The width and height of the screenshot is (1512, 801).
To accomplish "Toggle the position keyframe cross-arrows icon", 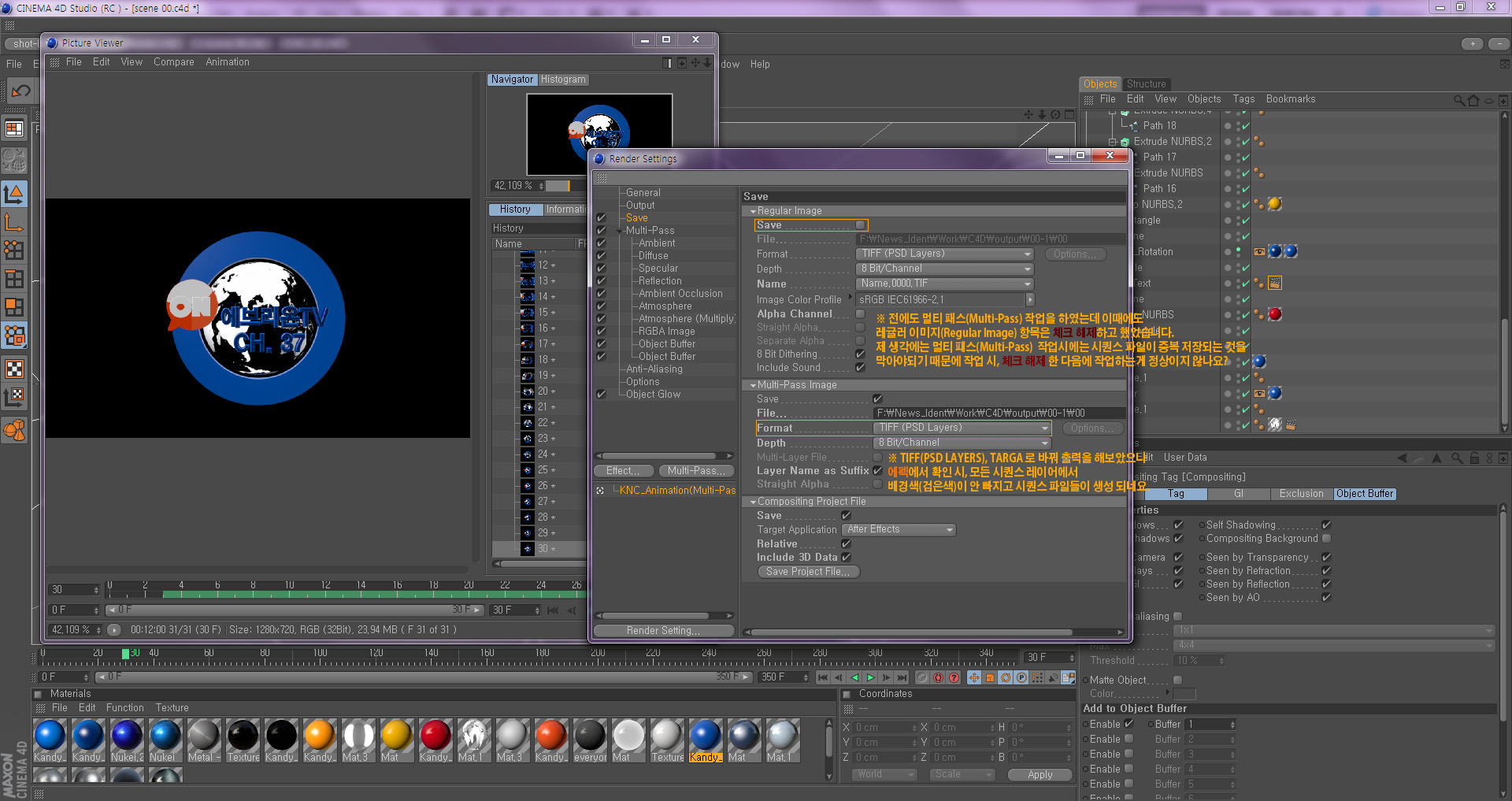I will tap(974, 677).
